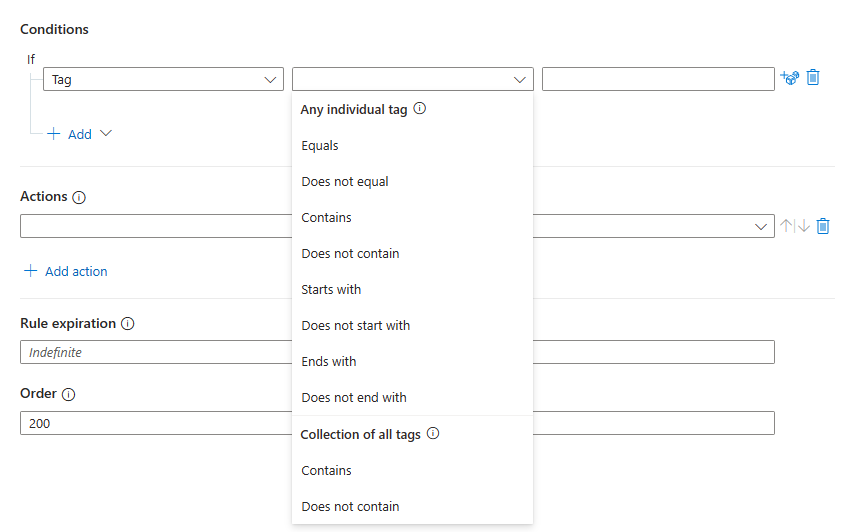Click the Add condition button

coord(70,134)
